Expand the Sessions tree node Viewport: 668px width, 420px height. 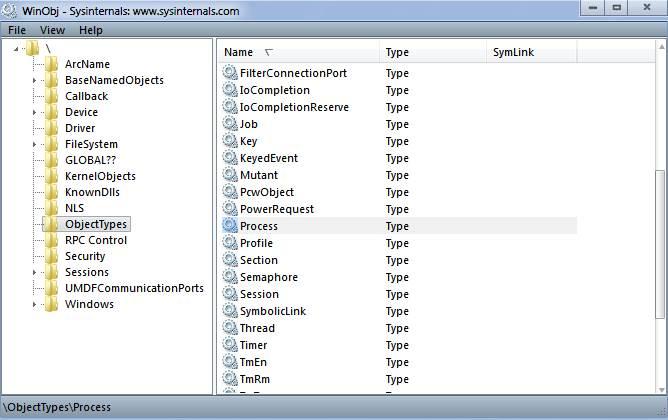pyautogui.click(x=34, y=272)
